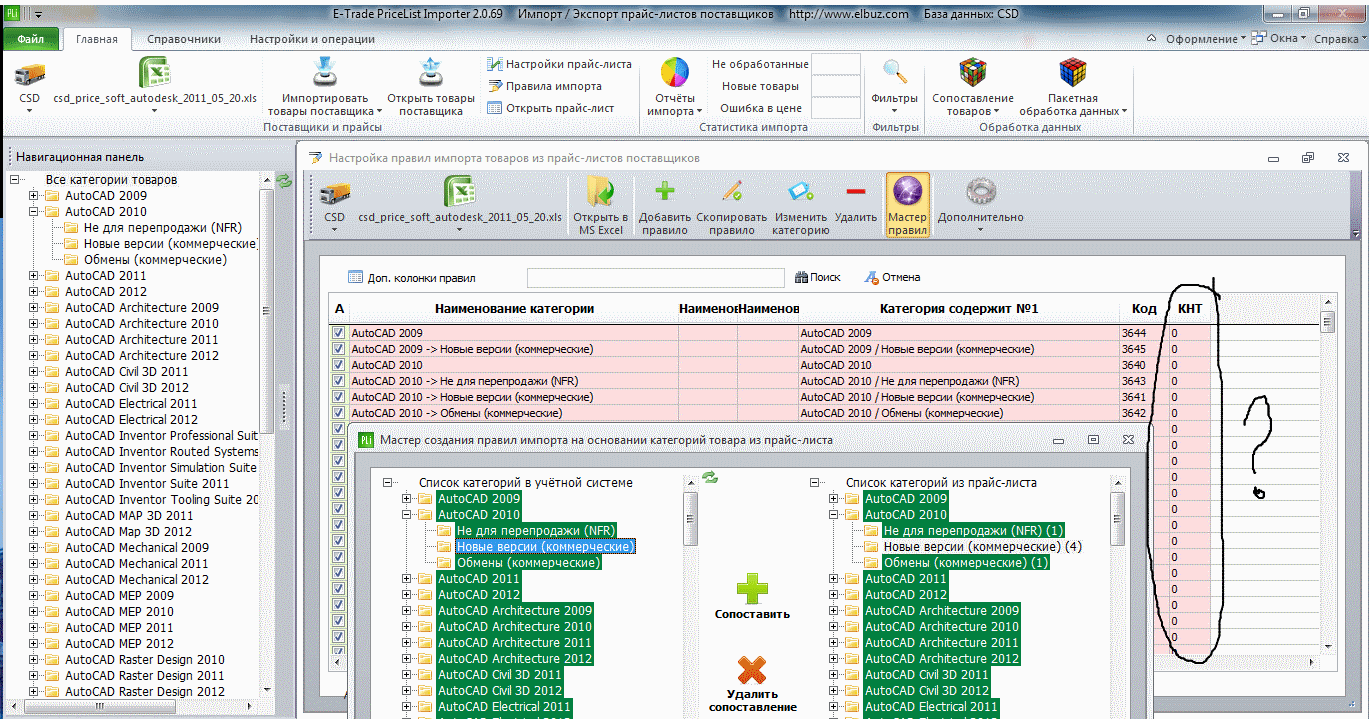
Task: Sort by Наименование категории column header
Action: tap(514, 309)
